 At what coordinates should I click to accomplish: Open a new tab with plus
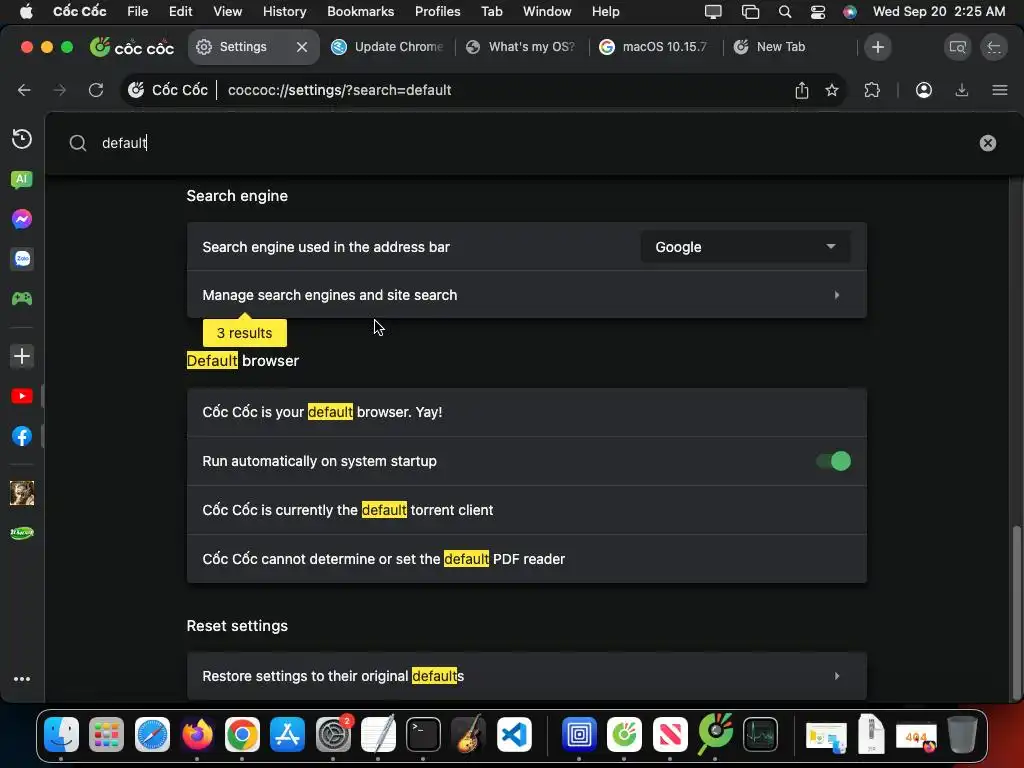click(x=878, y=47)
